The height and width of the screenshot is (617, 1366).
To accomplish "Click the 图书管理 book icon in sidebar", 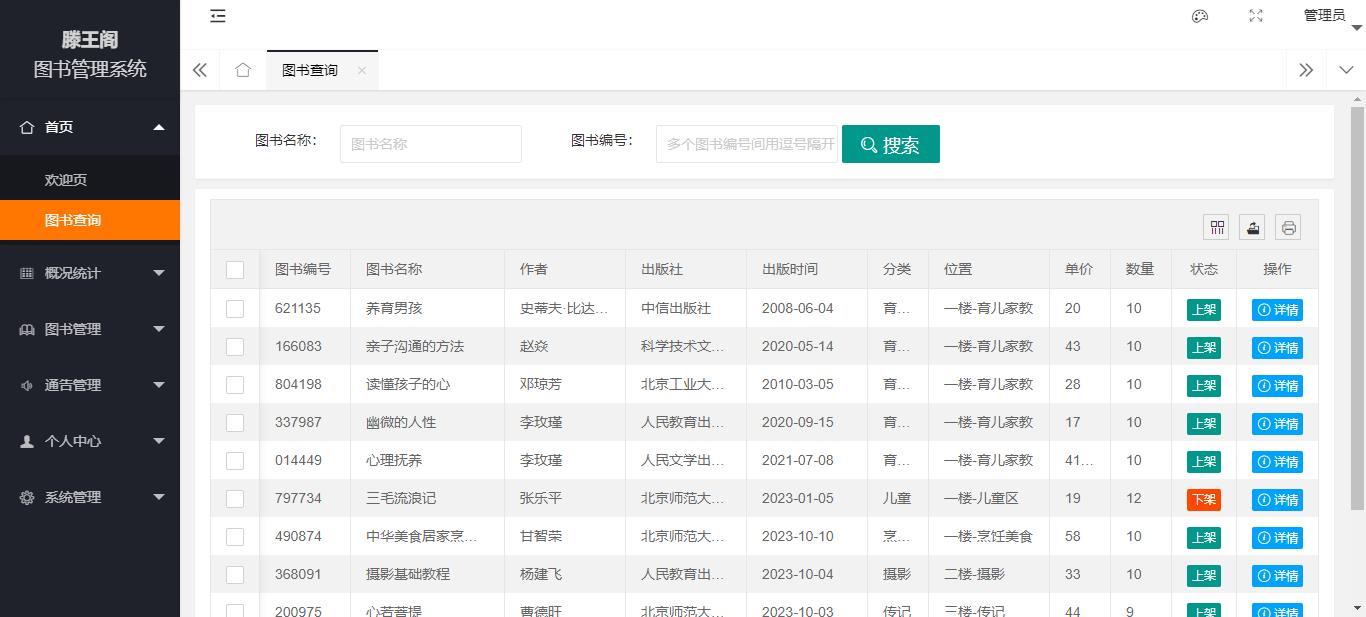I will [x=27, y=329].
